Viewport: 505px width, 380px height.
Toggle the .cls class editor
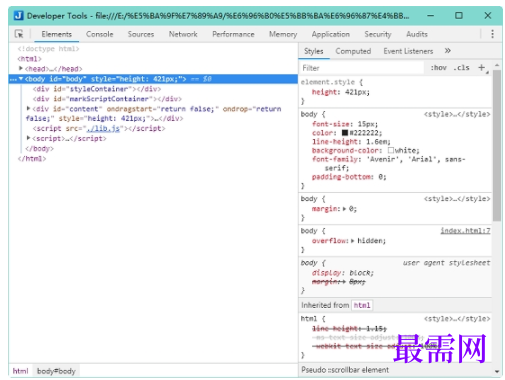[x=461, y=68]
